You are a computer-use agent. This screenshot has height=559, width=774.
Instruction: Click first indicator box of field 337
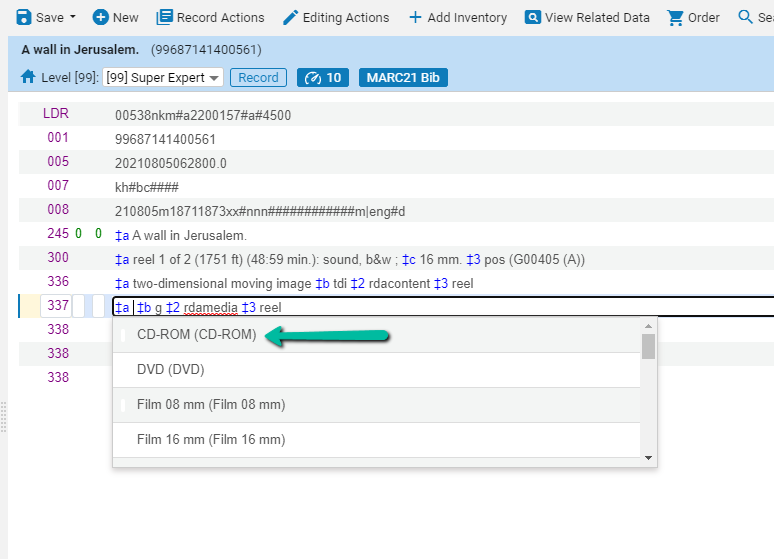coord(79,306)
